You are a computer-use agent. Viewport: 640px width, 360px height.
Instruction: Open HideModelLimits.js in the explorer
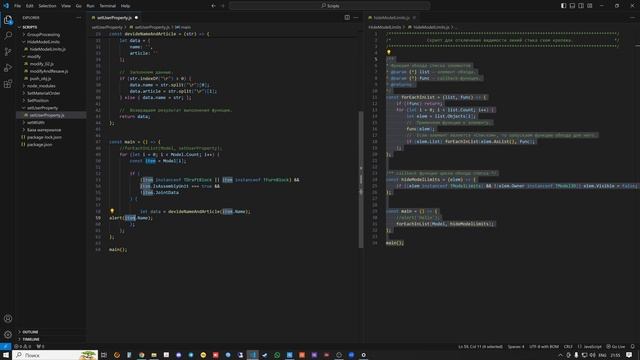point(47,49)
